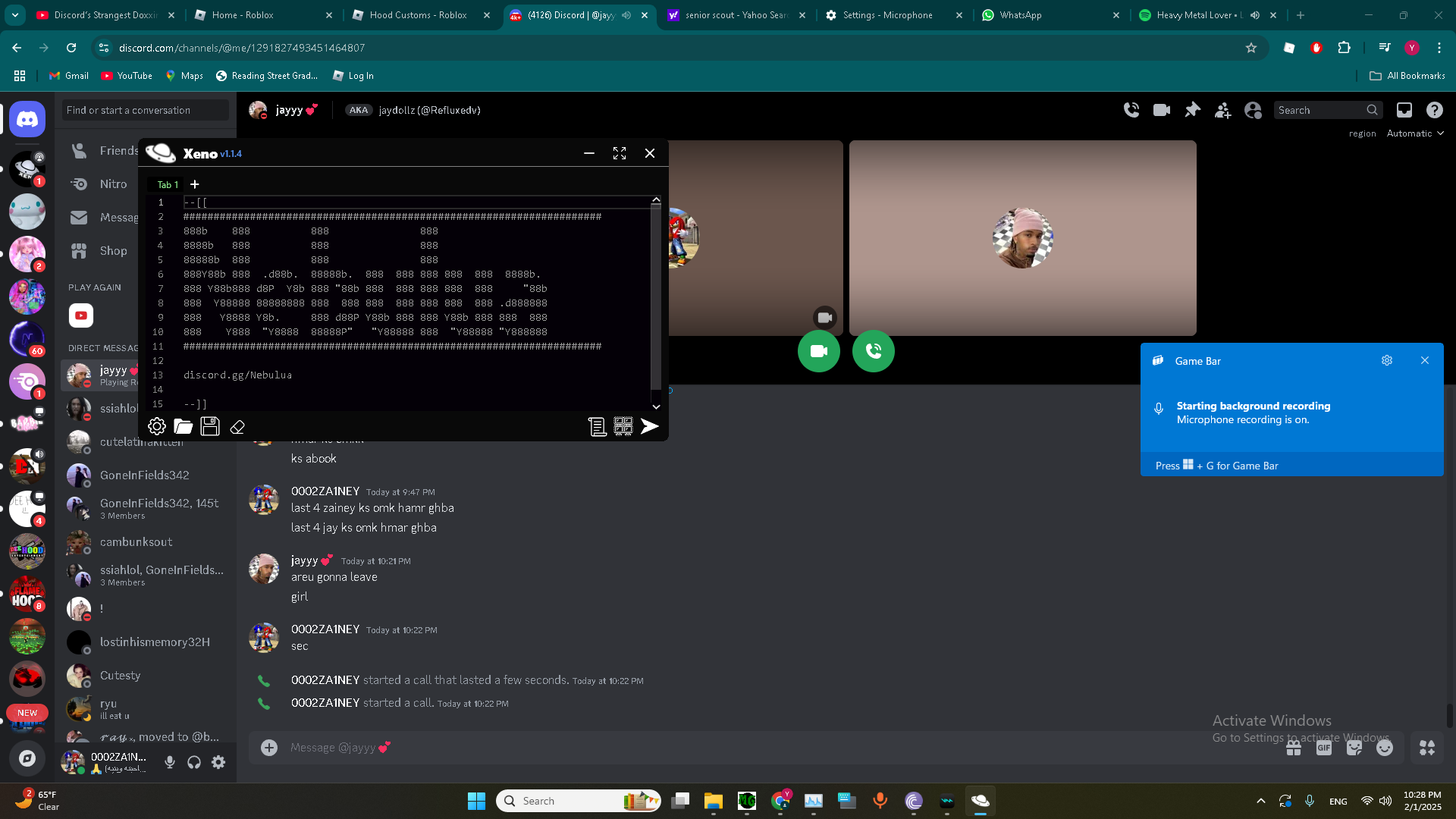Open the Chrome tab search dropdown

(x=15, y=15)
